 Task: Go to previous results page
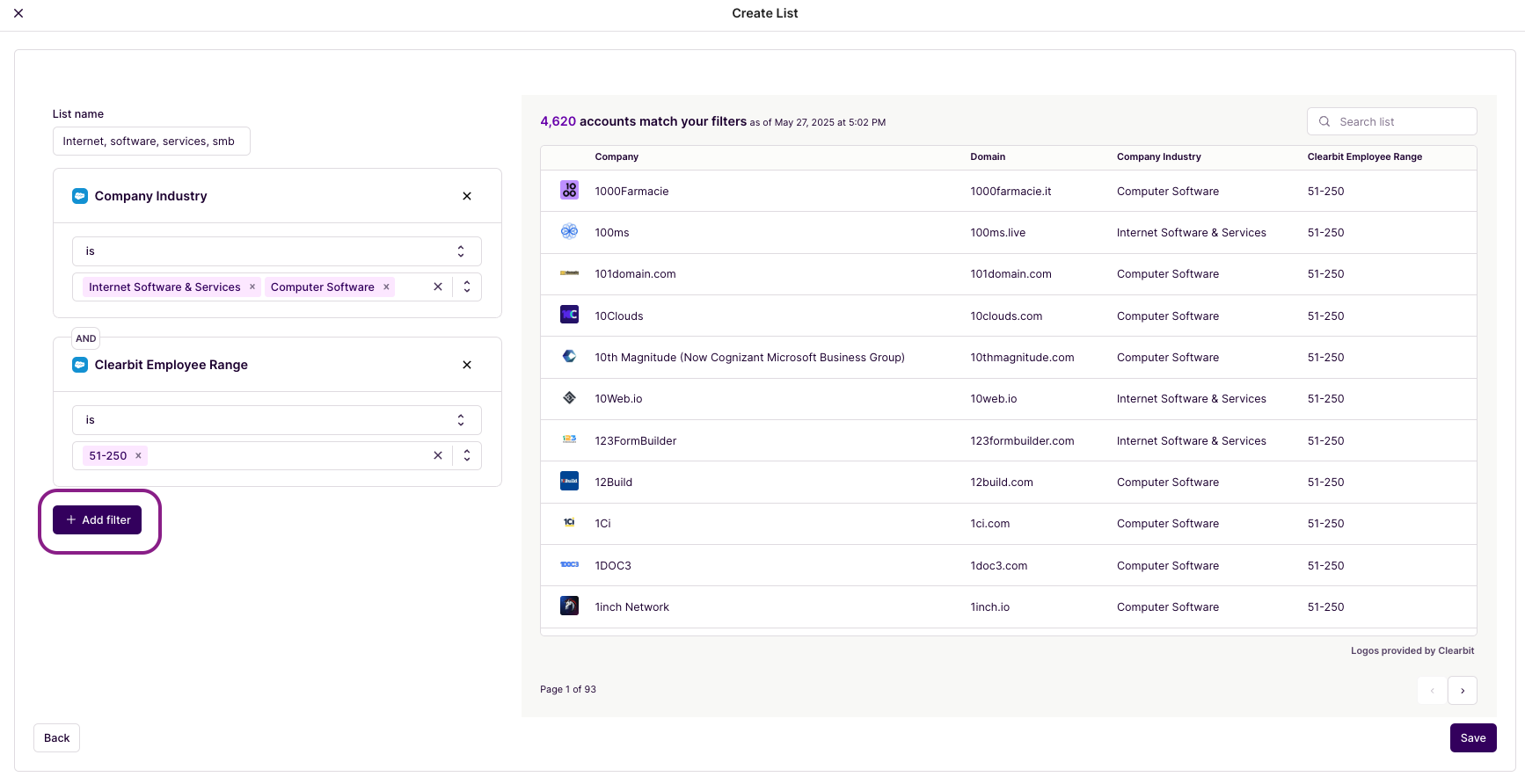(1432, 691)
